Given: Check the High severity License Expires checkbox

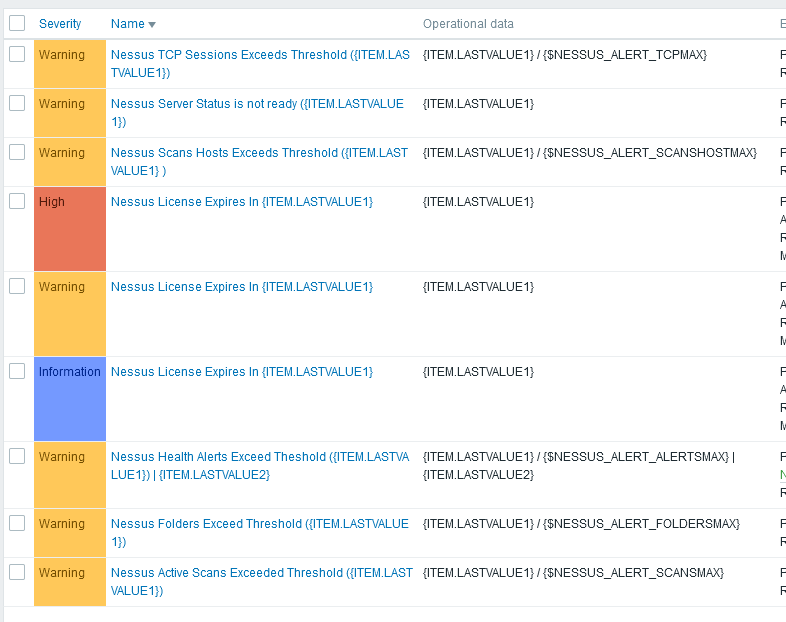Looking at the screenshot, I should point(17,201).
